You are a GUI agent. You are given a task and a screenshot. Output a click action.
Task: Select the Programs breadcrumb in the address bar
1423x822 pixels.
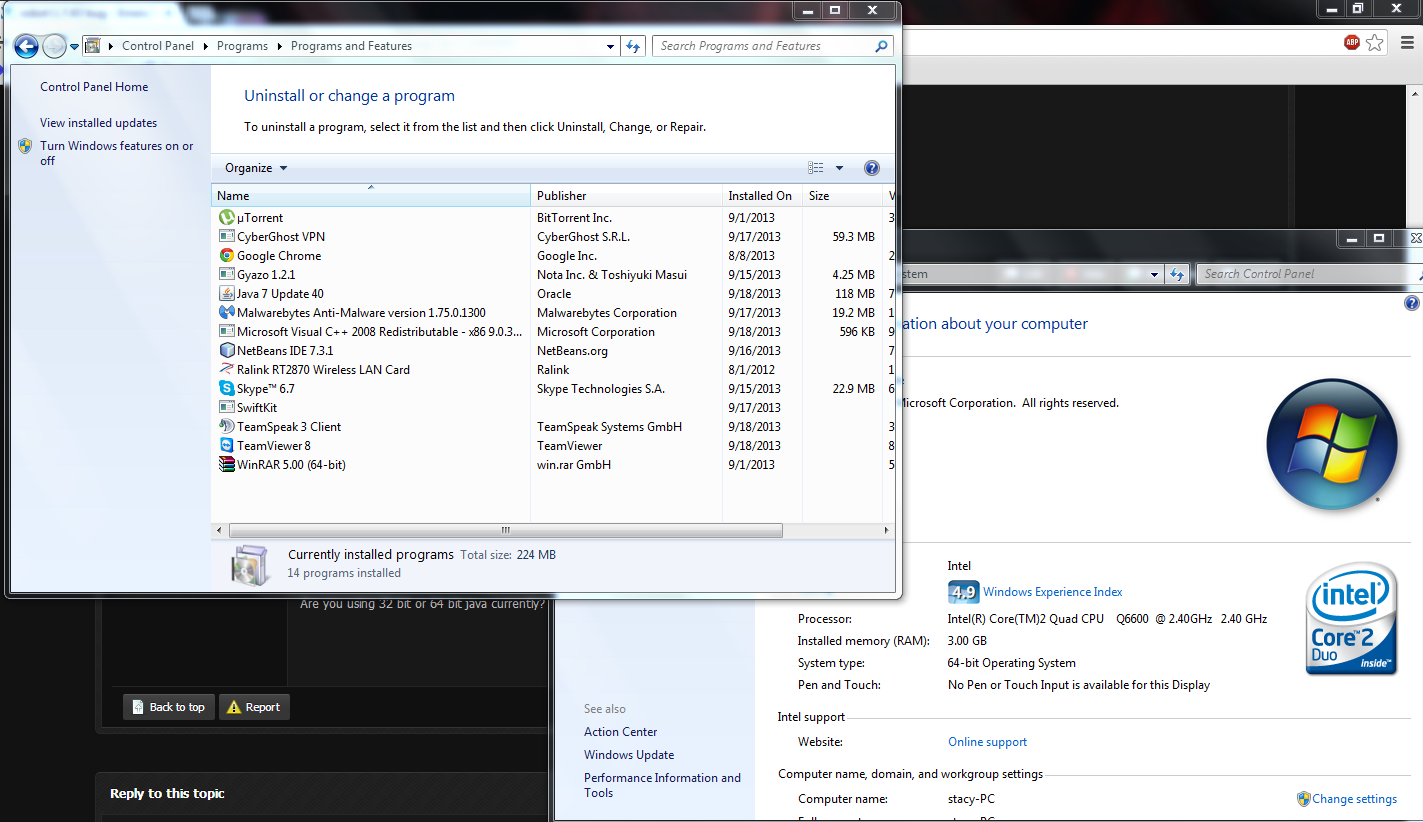coord(243,46)
